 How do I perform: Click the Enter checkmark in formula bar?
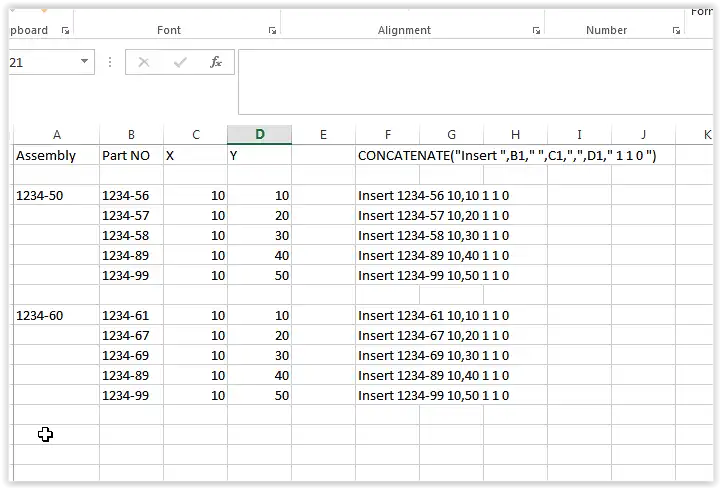pos(180,62)
